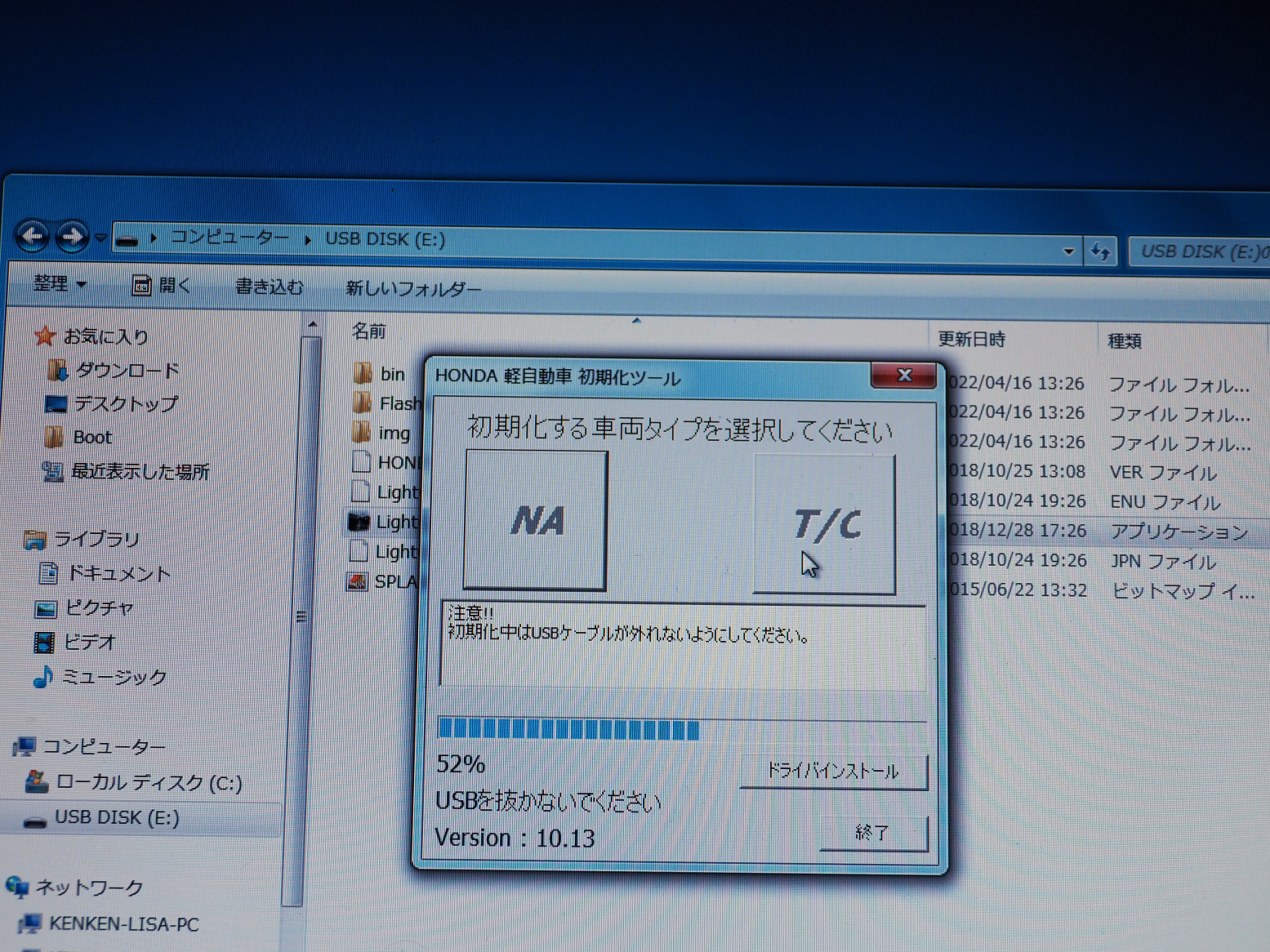Select the SPLA bitmap file icon
1270x952 pixels.
(x=357, y=581)
